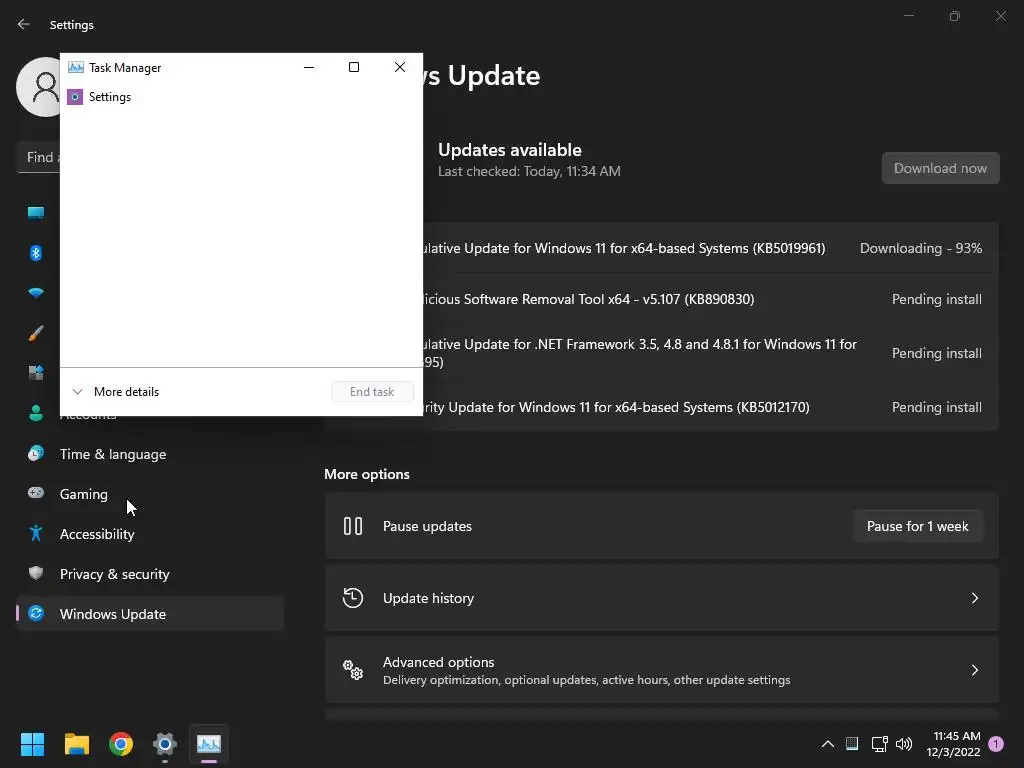The width and height of the screenshot is (1024, 768).
Task: Open network status in the system tray
Action: (879, 744)
